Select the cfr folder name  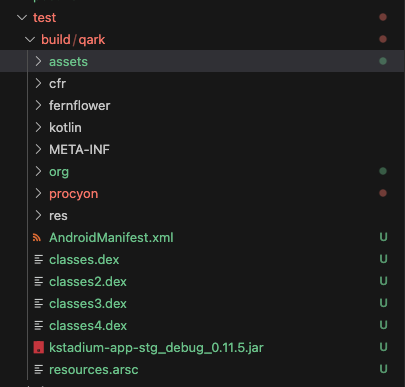[57, 84]
